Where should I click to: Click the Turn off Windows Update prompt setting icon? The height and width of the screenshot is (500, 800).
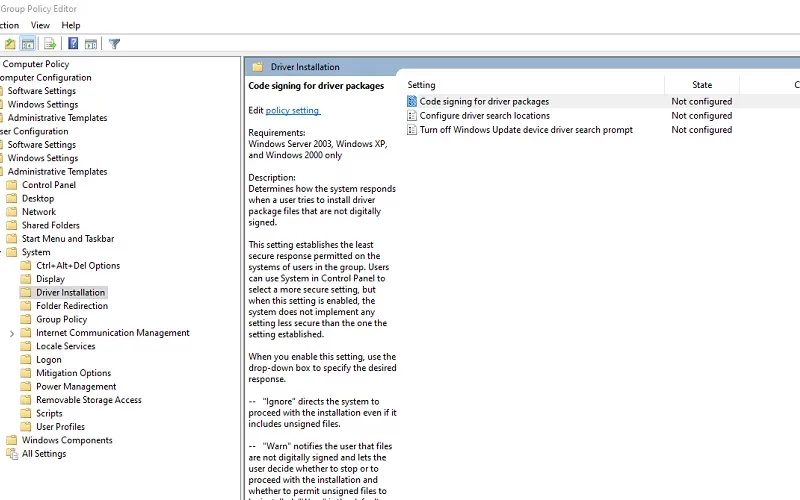click(412, 130)
